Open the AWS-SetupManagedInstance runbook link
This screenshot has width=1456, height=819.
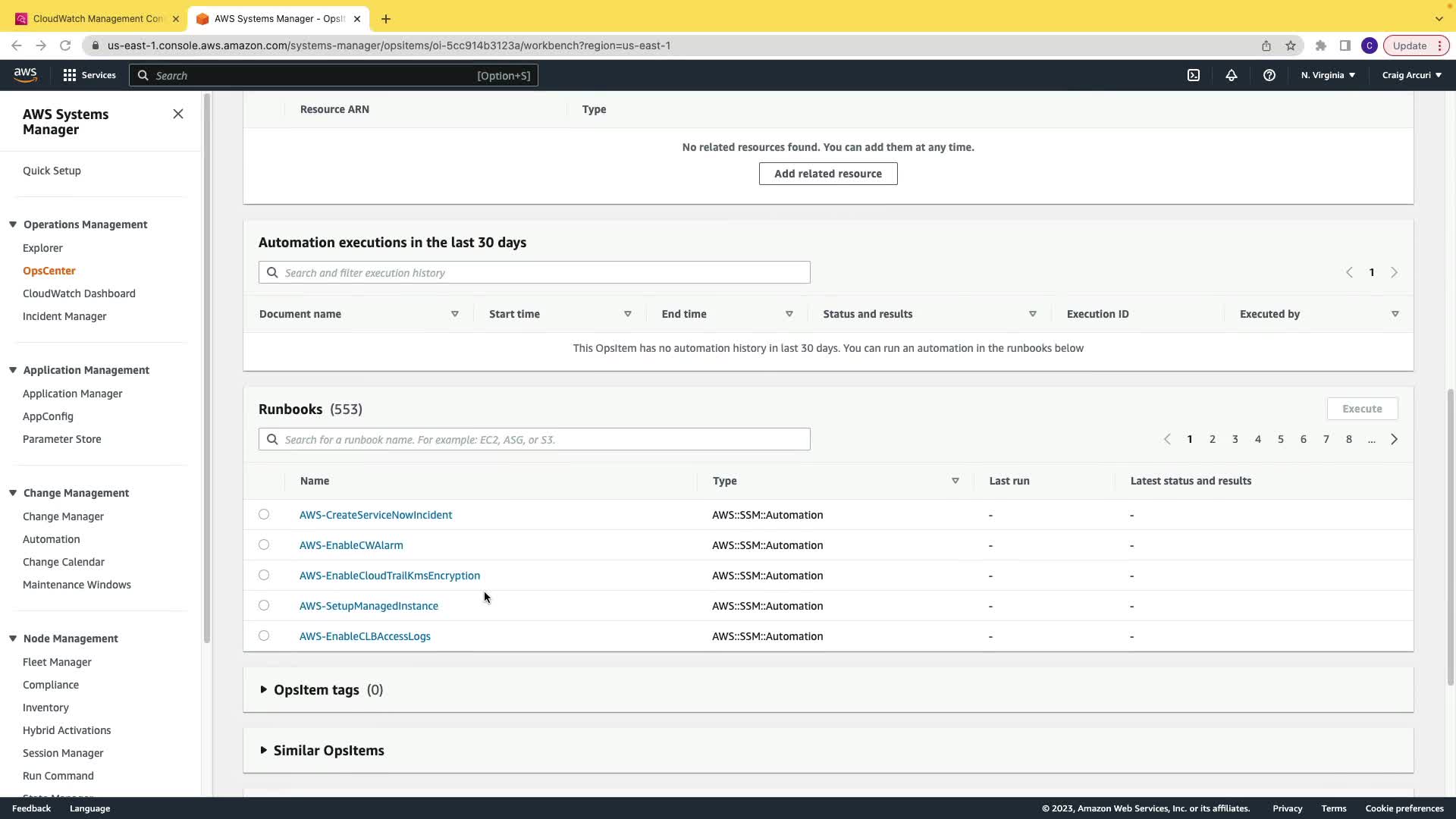[369, 606]
